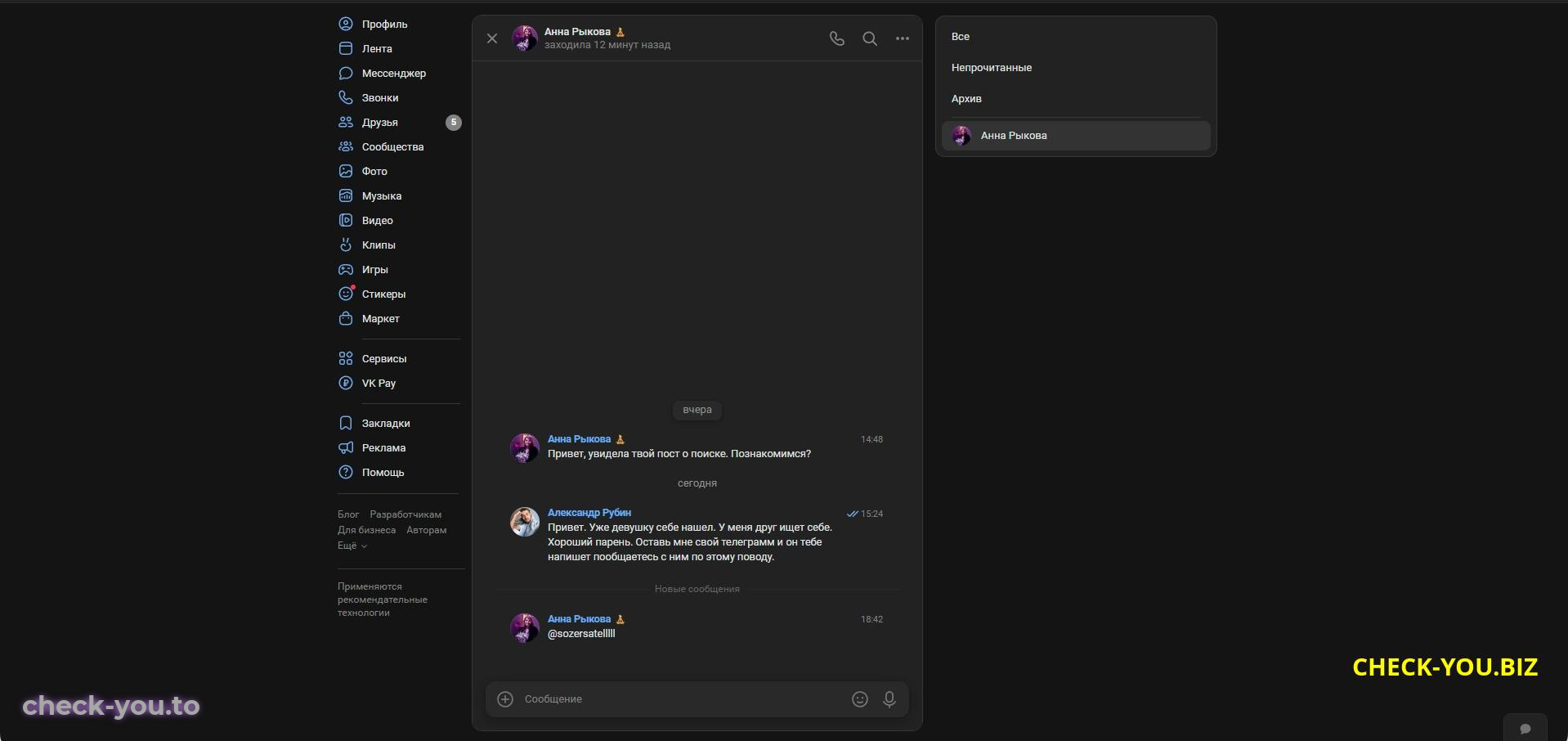Click the Сообщества group icon
The width and height of the screenshot is (1568, 741).
(346, 146)
